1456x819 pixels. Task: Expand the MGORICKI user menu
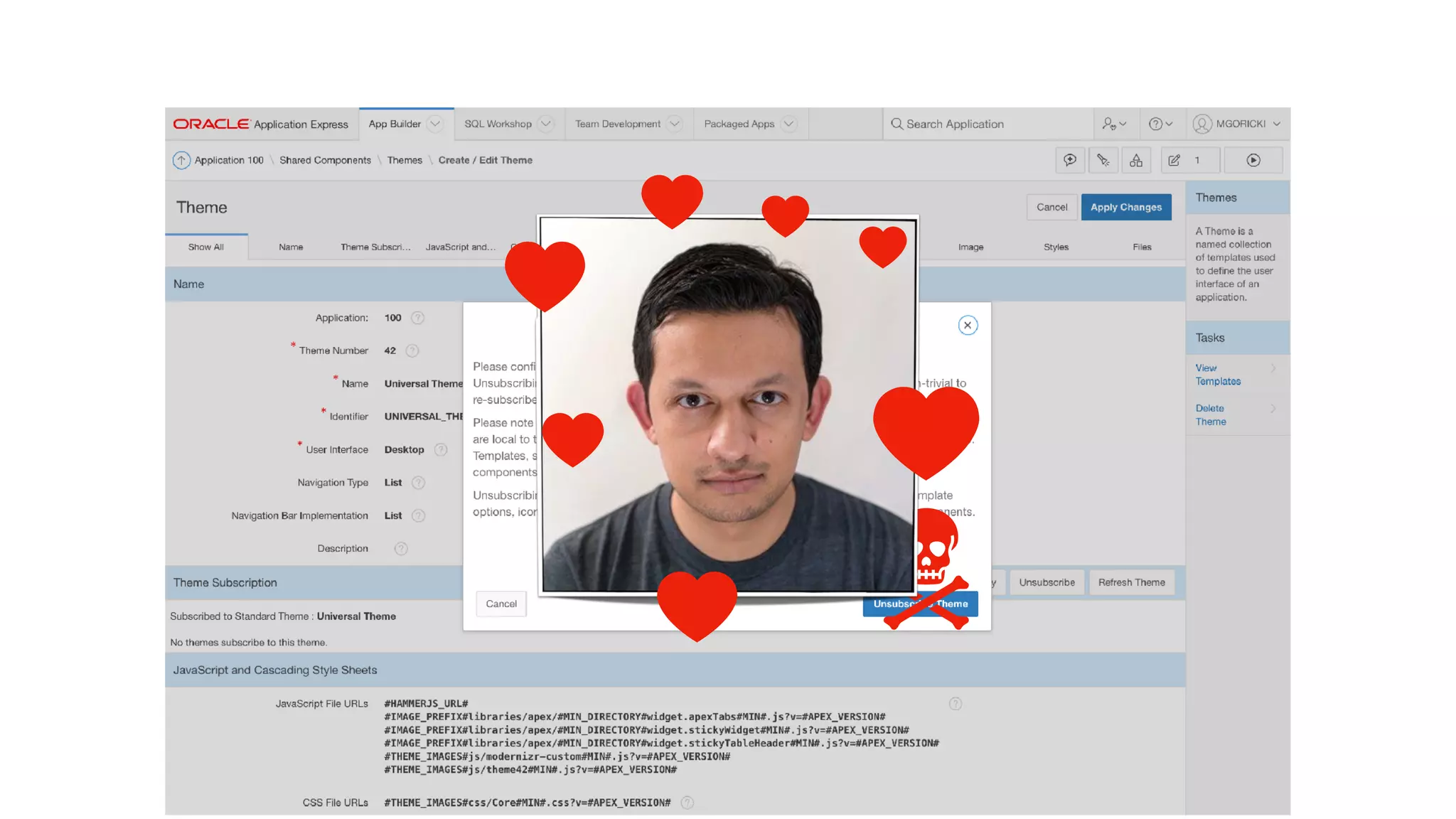click(1239, 124)
